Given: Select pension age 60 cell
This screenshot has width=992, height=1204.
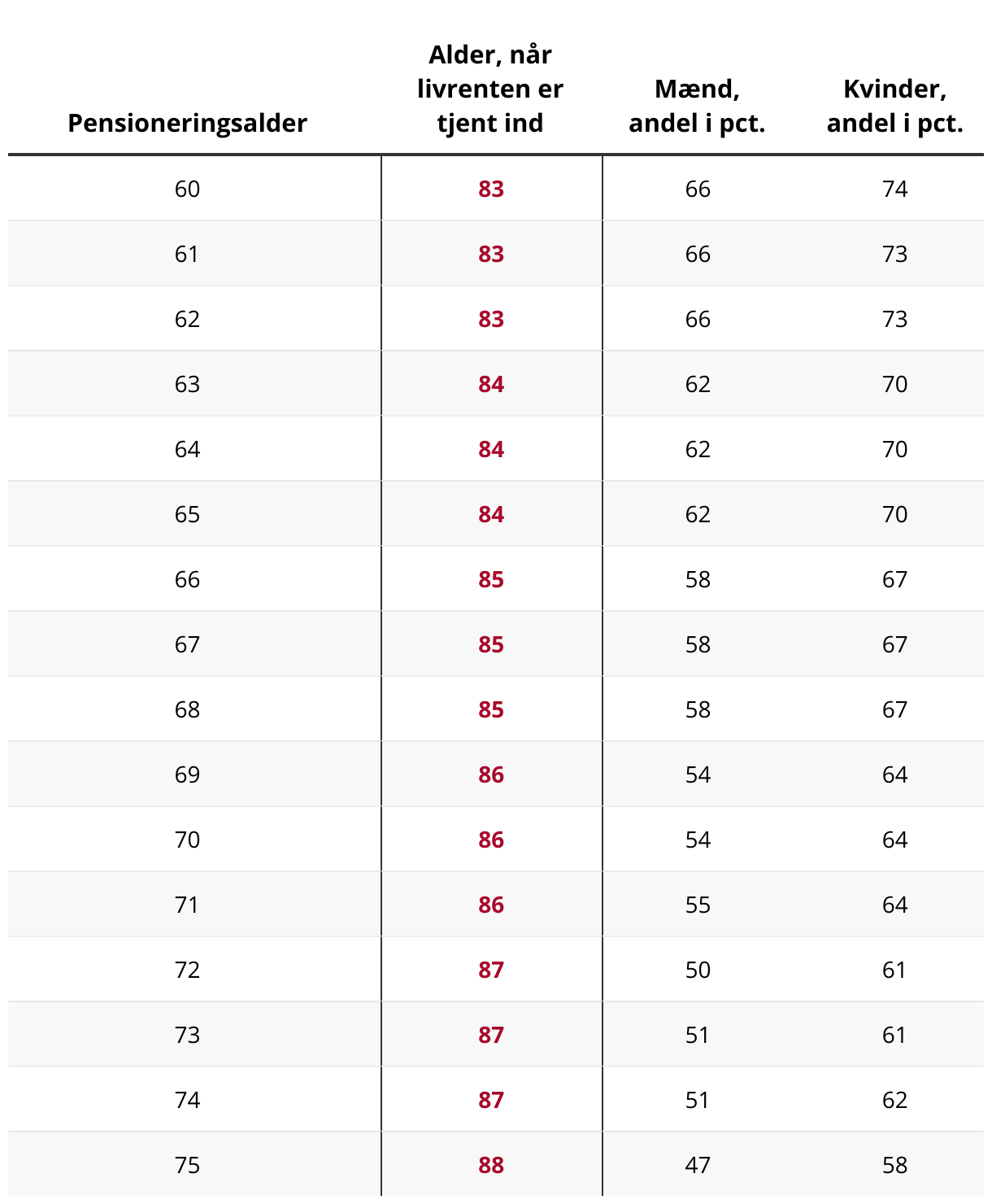Looking at the screenshot, I should [x=187, y=189].
